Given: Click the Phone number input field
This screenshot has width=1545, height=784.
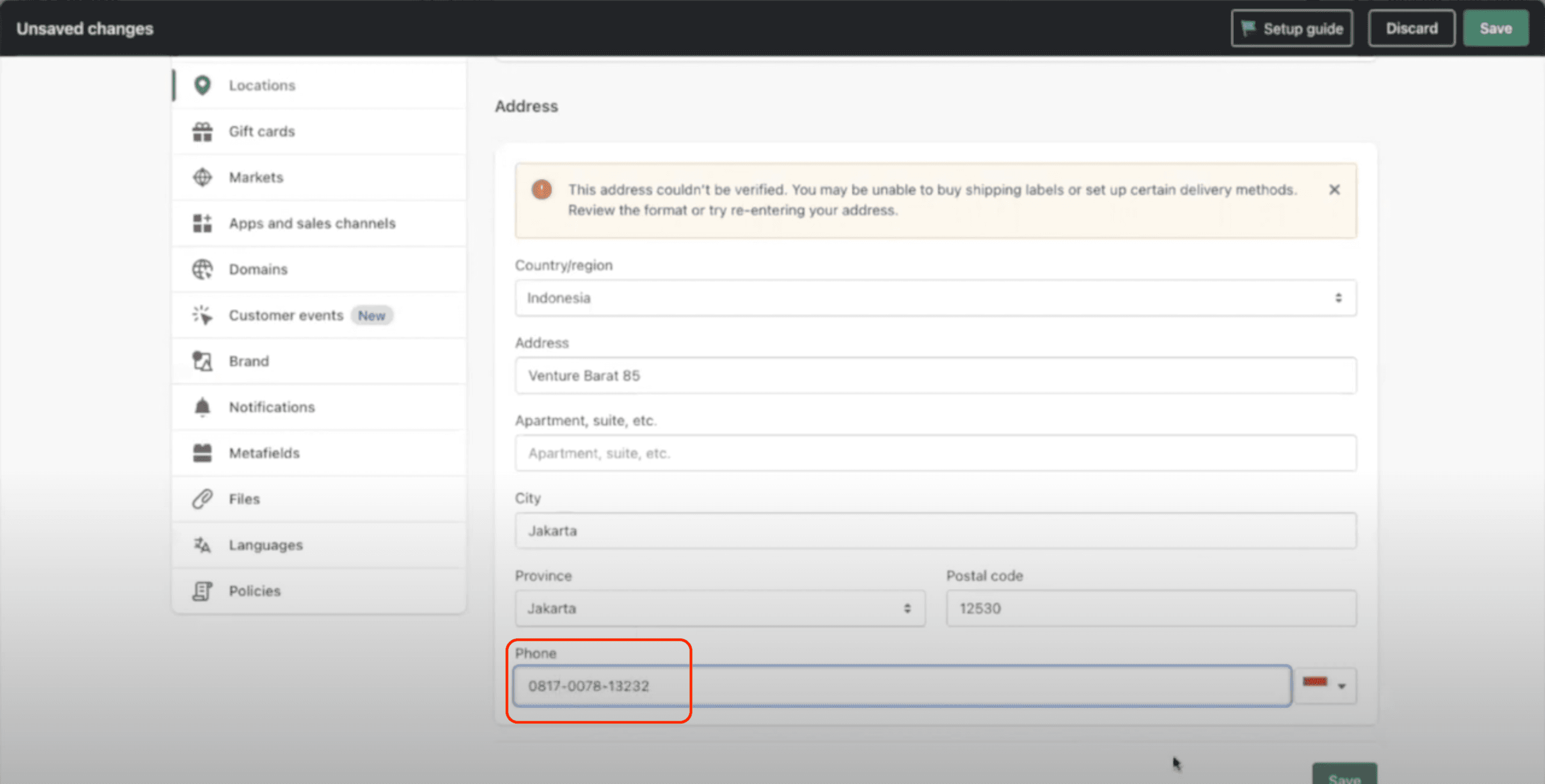Looking at the screenshot, I should point(903,686).
